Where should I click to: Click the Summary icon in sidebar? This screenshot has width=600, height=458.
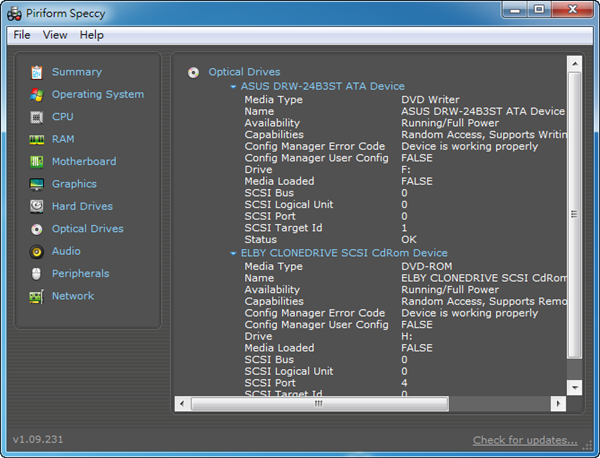tap(37, 72)
